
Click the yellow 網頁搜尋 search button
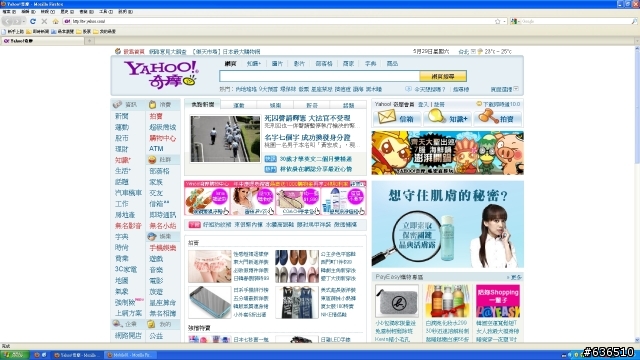click(443, 76)
